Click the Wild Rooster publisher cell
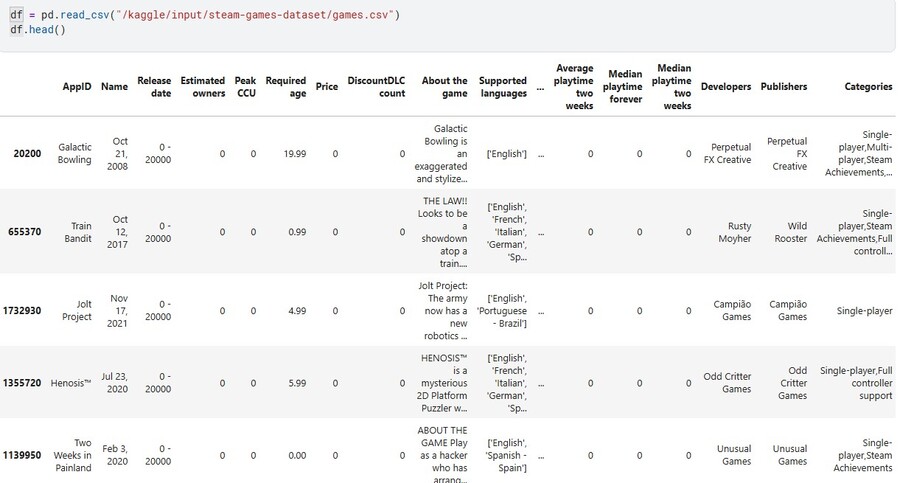900x483 pixels. click(x=790, y=232)
